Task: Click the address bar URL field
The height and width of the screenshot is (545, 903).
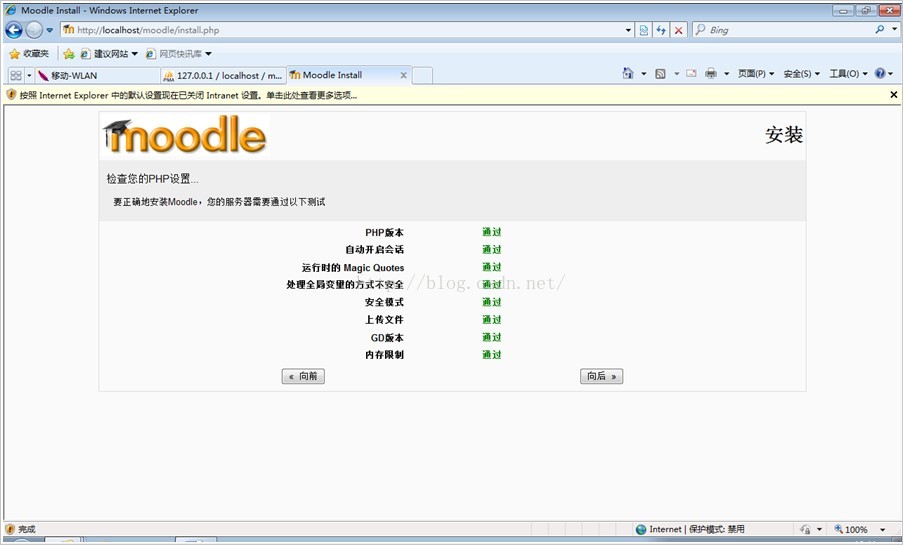Action: pyautogui.click(x=341, y=30)
